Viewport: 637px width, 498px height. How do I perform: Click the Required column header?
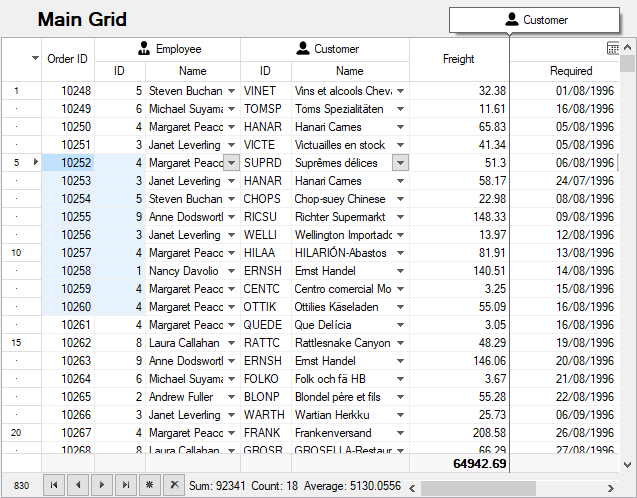click(571, 71)
